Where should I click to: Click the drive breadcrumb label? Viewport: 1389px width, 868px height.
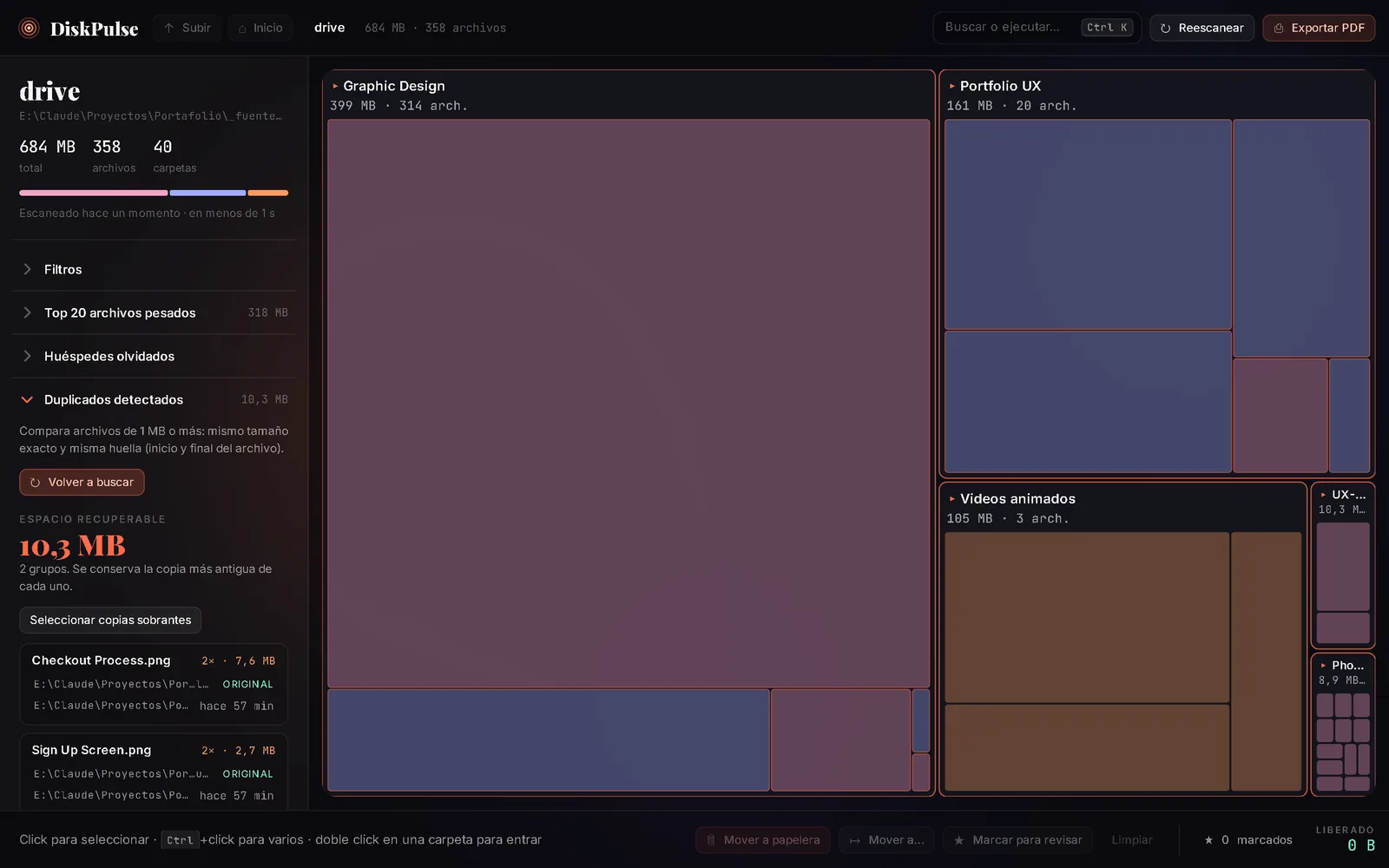click(x=330, y=28)
